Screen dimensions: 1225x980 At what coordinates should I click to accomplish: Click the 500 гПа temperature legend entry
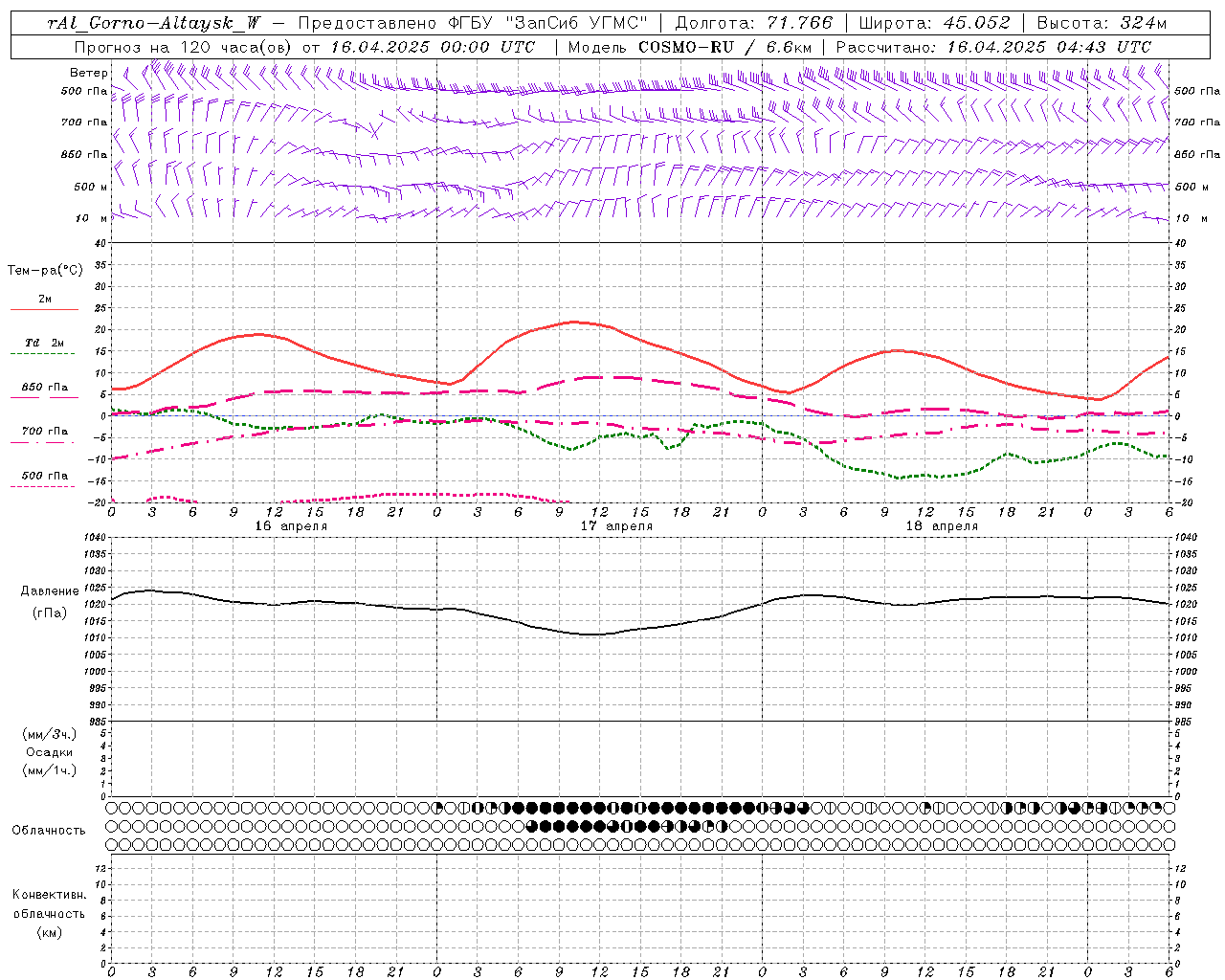pos(44,476)
